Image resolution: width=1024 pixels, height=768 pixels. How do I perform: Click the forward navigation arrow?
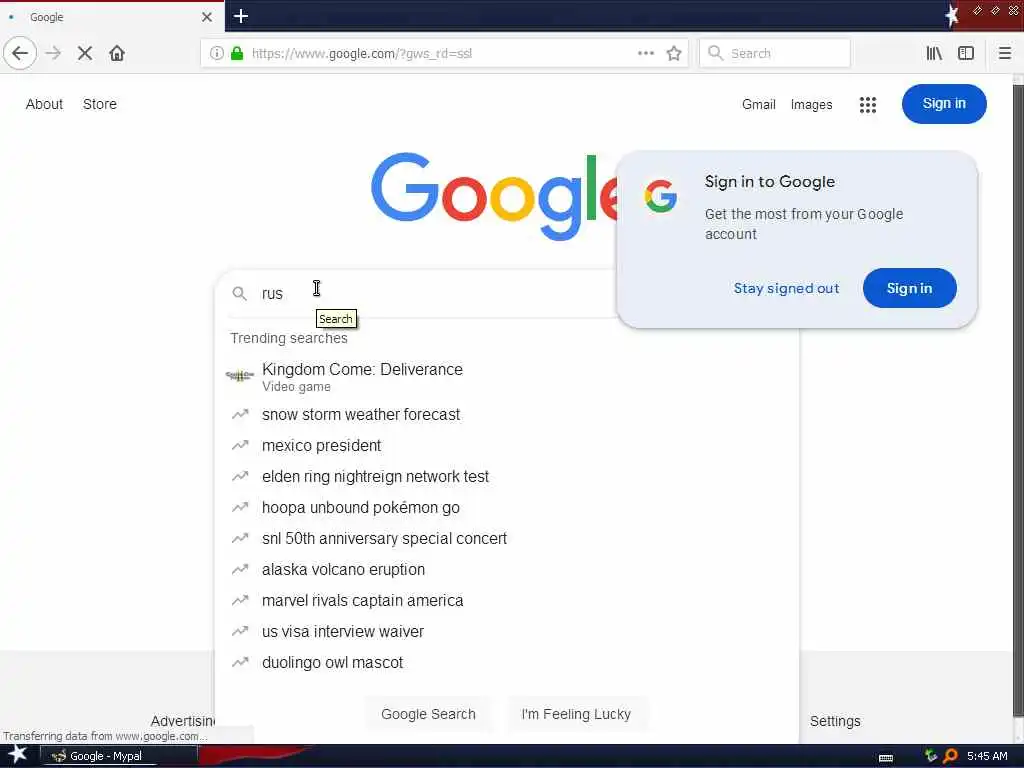tap(54, 53)
